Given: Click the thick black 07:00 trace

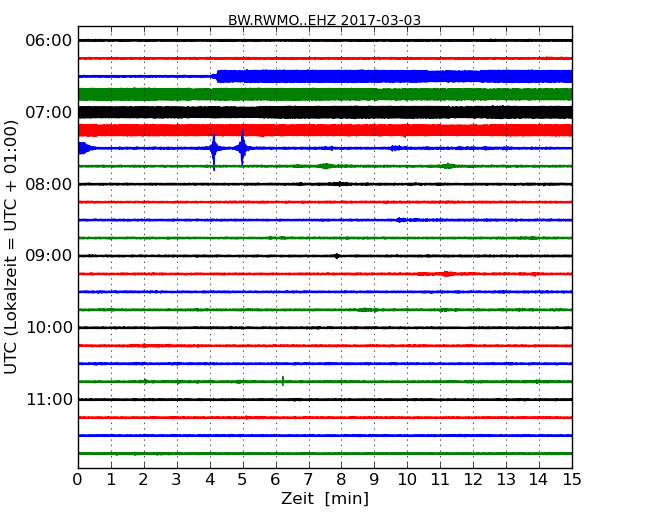Looking at the screenshot, I should coord(325,112).
